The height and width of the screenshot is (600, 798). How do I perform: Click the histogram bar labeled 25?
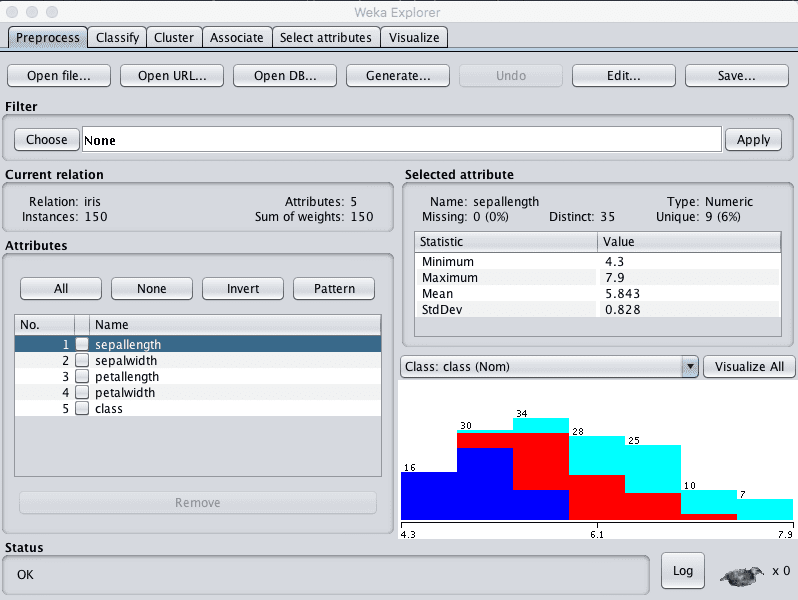[652, 482]
